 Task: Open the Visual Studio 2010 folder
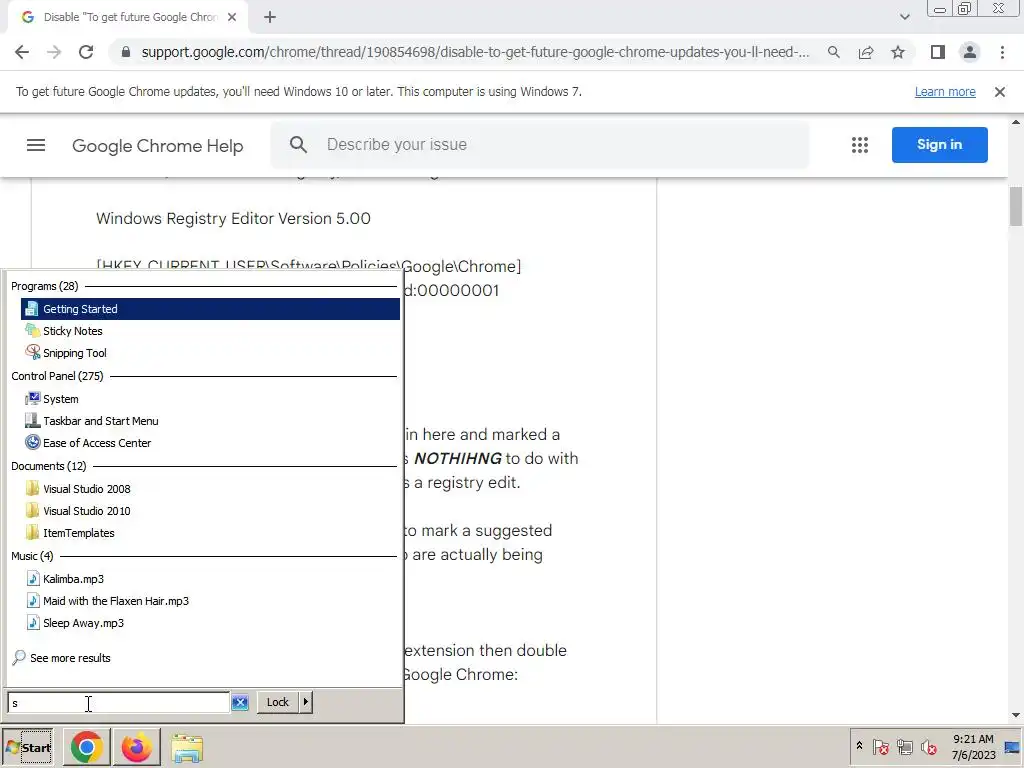point(210,511)
